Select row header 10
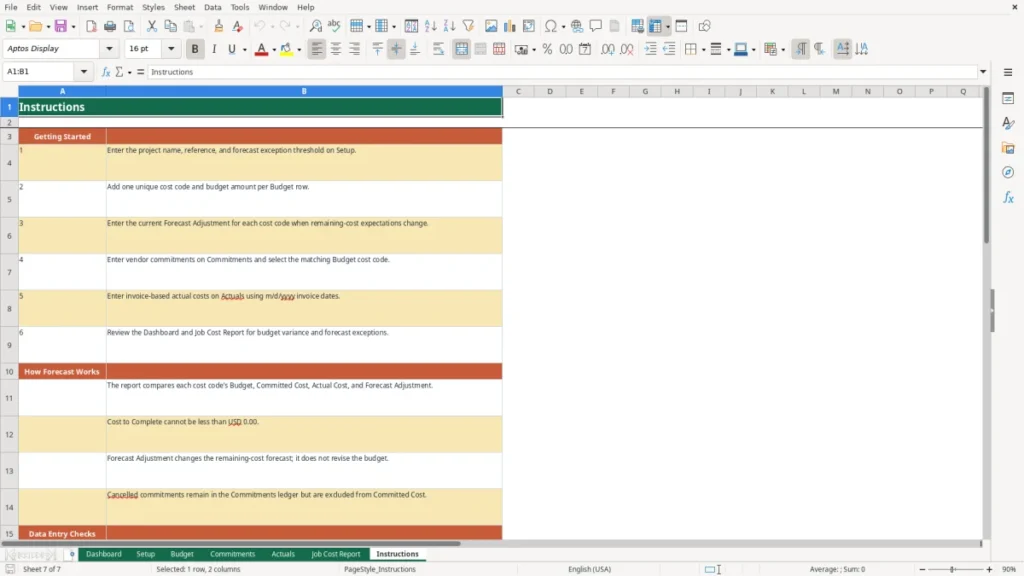The height and width of the screenshot is (576, 1024). [9, 372]
